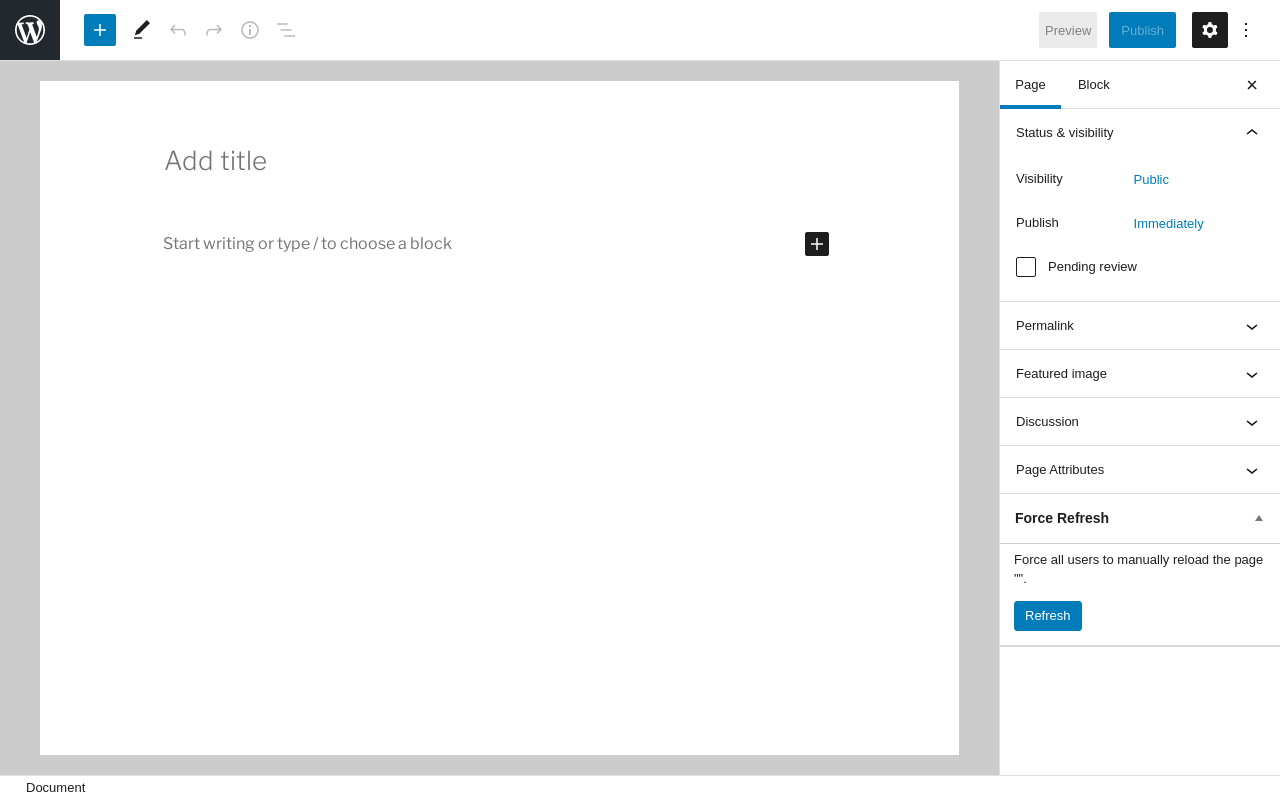Screen dimensions: 1280x800
Task: Add a block using the inline plus icon
Action: click(817, 244)
